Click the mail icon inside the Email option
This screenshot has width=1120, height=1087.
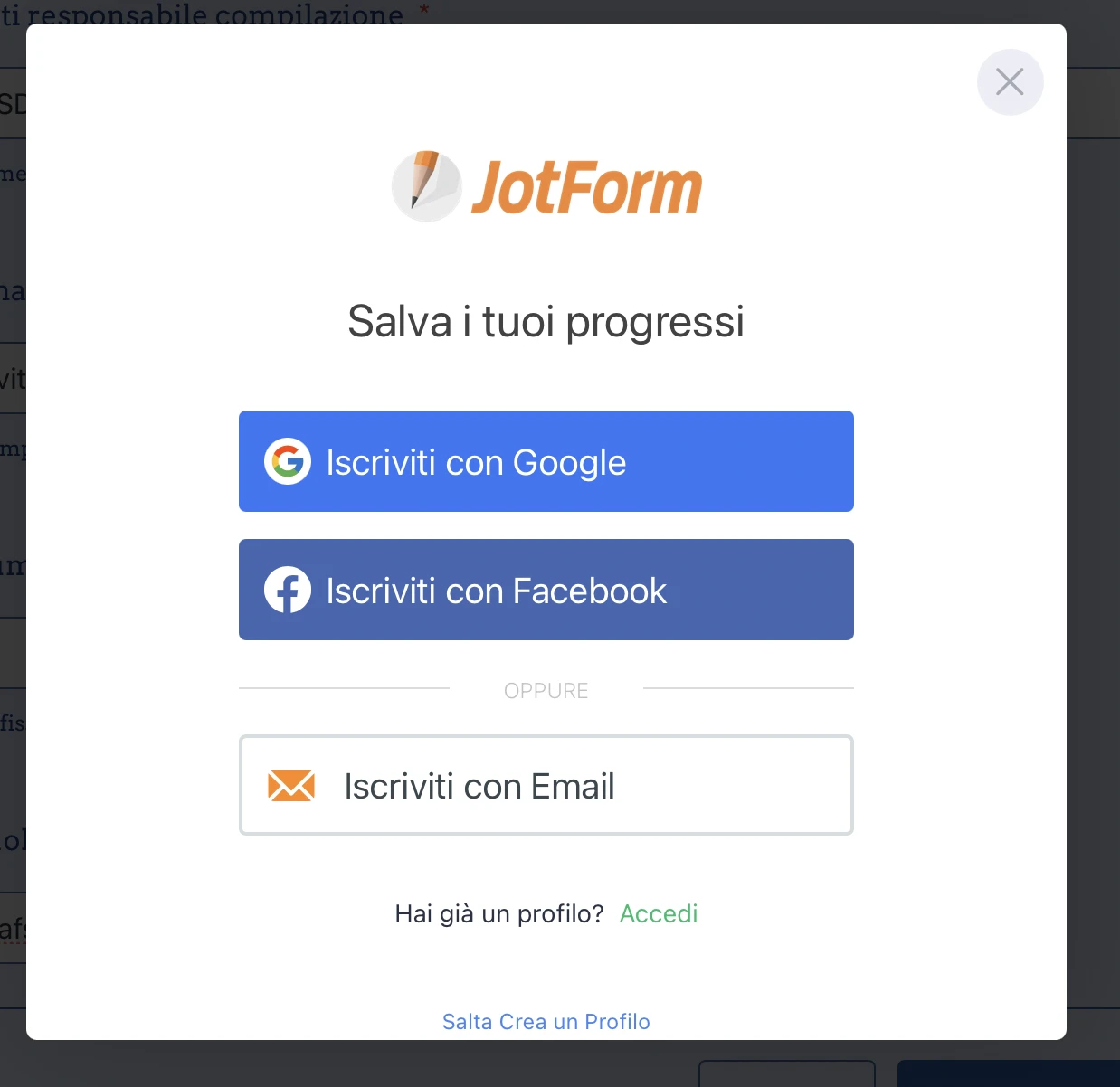289,785
